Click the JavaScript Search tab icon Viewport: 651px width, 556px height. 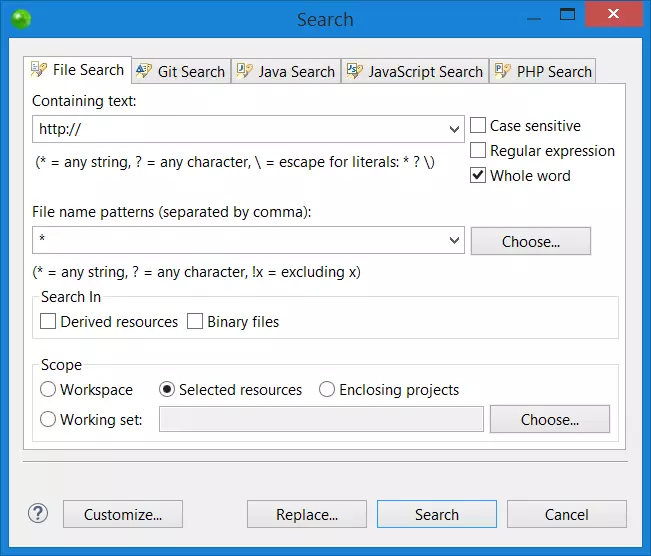(x=355, y=71)
